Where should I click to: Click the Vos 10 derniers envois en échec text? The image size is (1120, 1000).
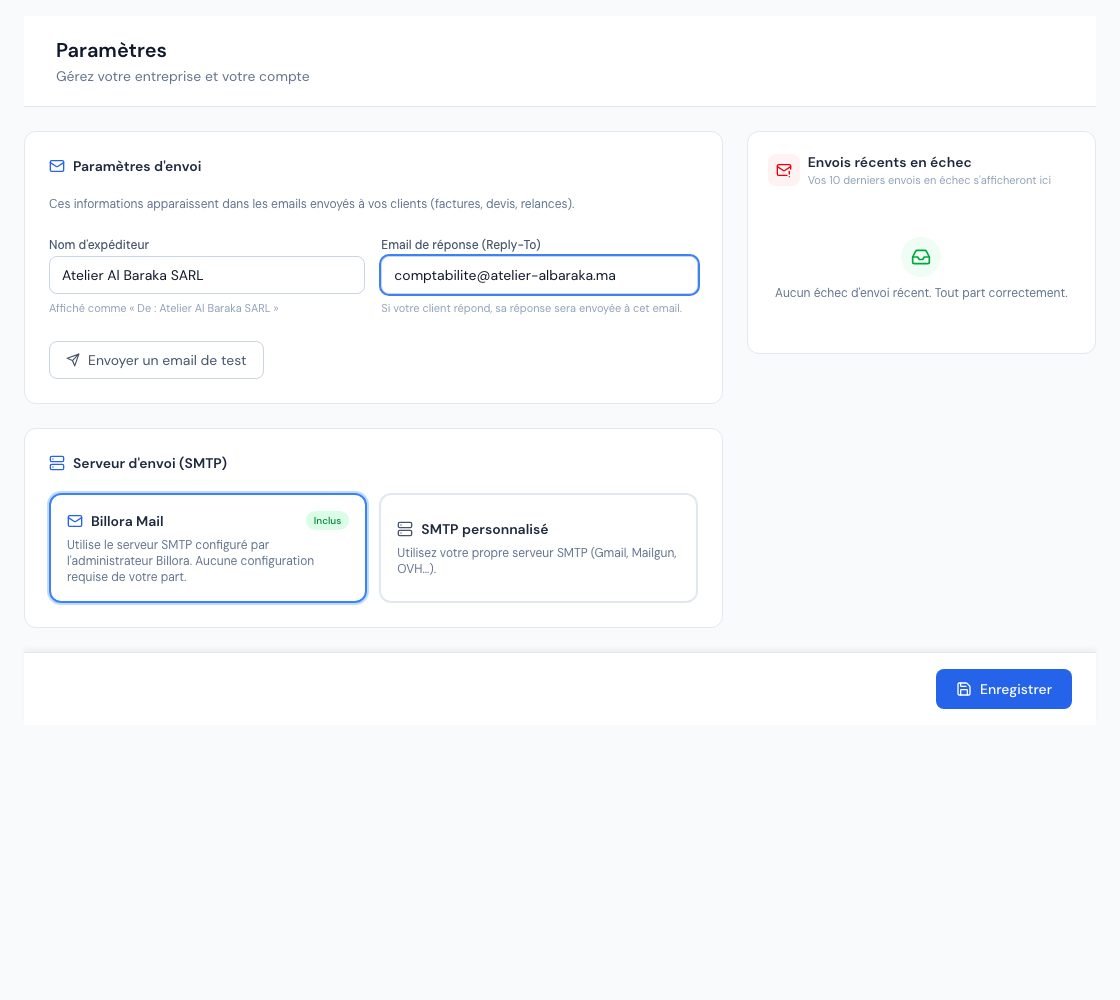pyautogui.click(x=929, y=181)
